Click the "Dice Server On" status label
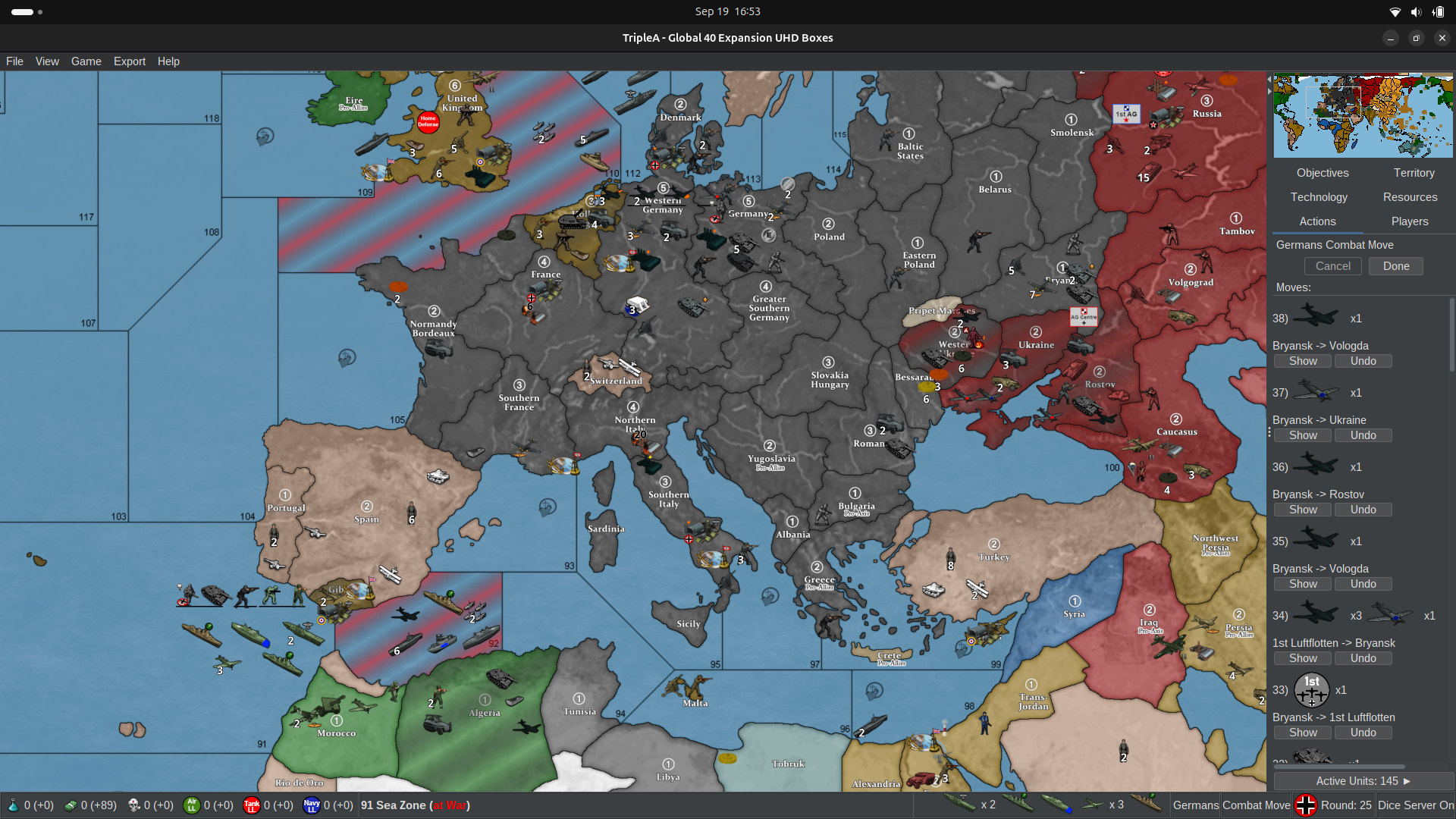Viewport: 1456px width, 819px height. tap(1416, 805)
